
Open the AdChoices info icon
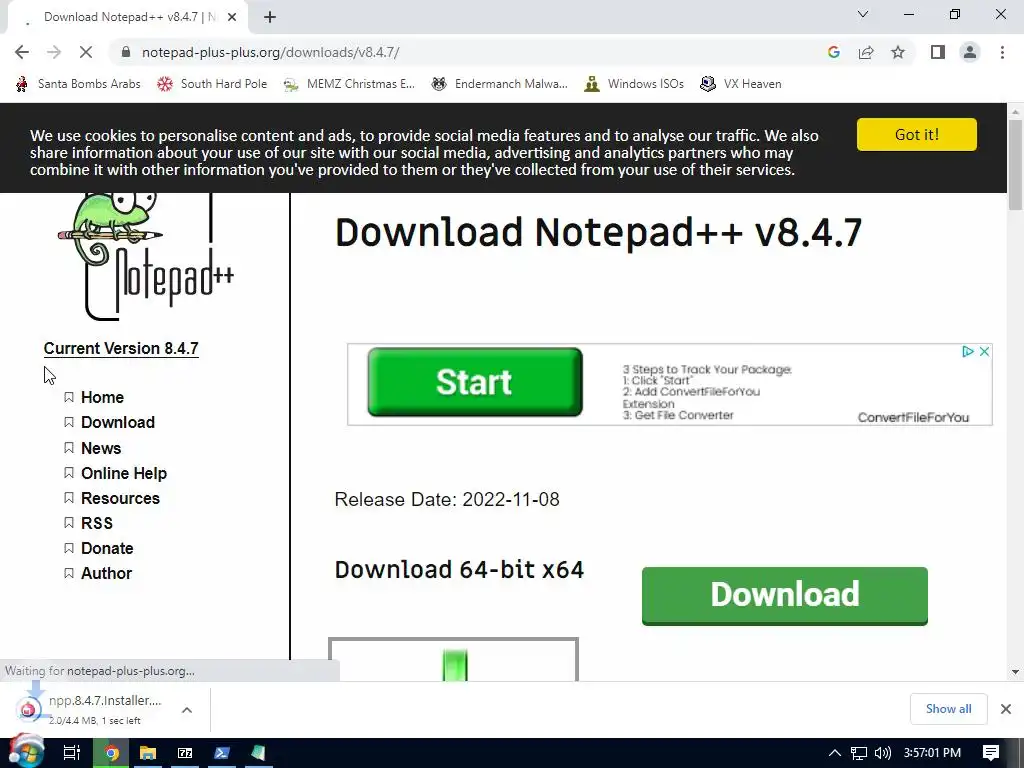point(968,351)
